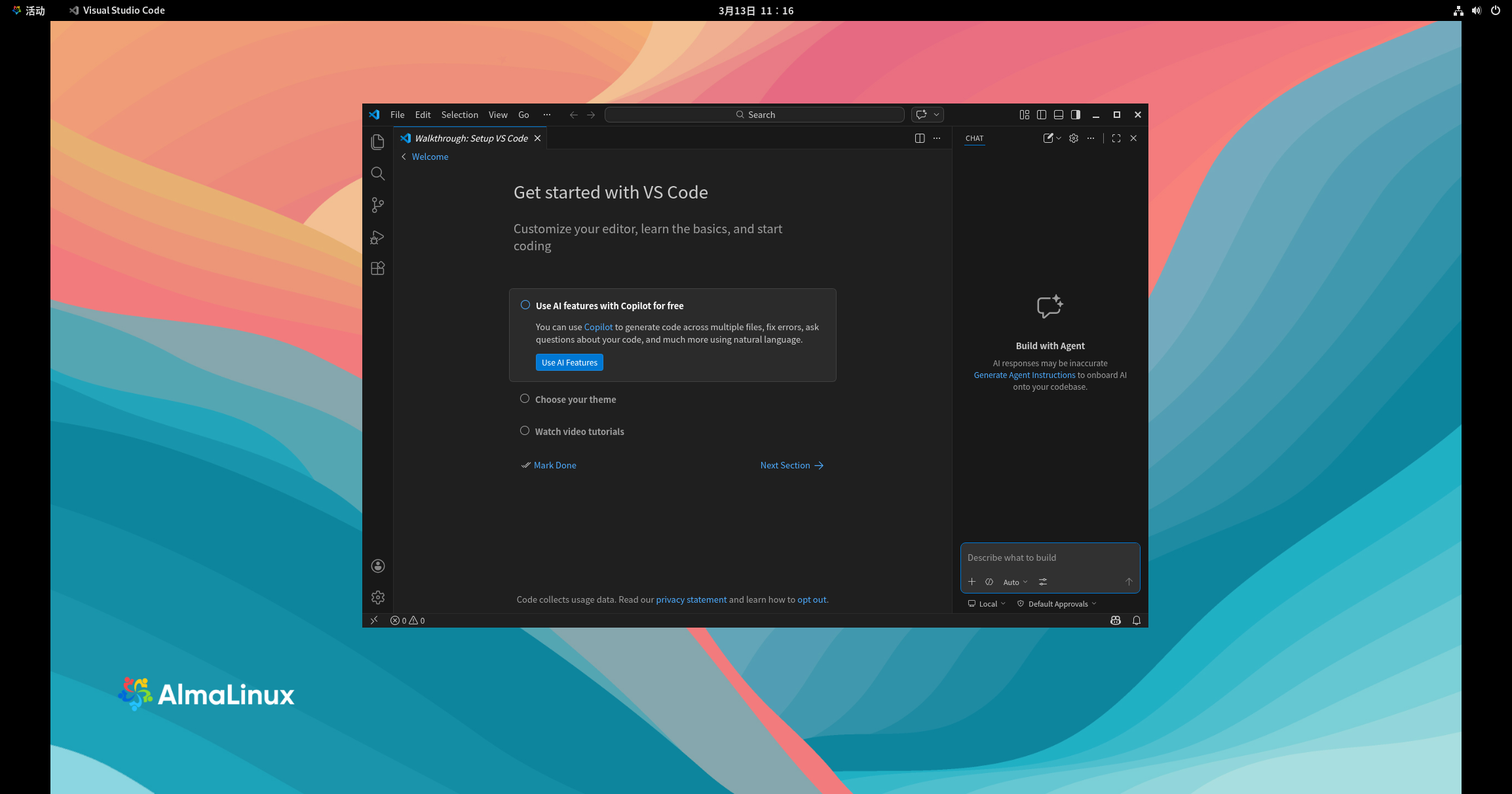Split the editor right
Viewport: 1512px width, 794px height.
919,138
